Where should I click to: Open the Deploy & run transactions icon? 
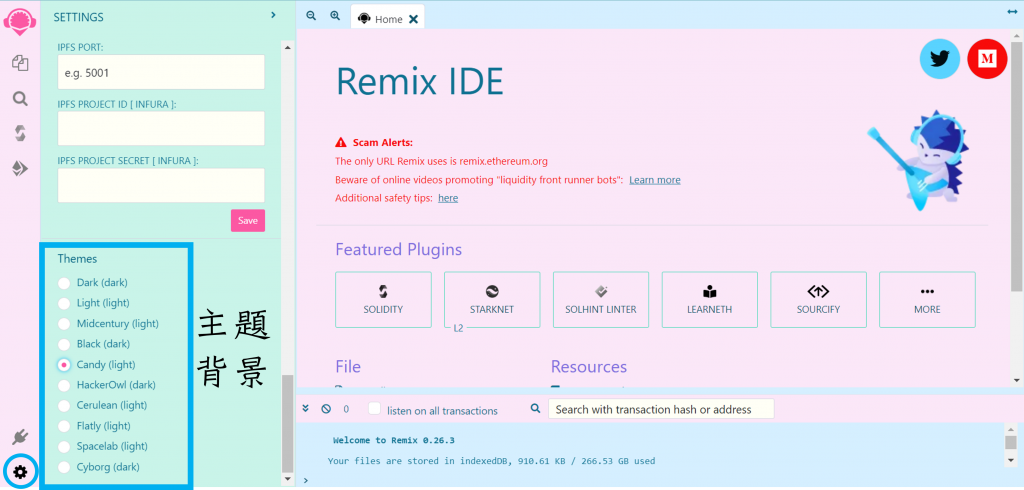pyautogui.click(x=20, y=169)
